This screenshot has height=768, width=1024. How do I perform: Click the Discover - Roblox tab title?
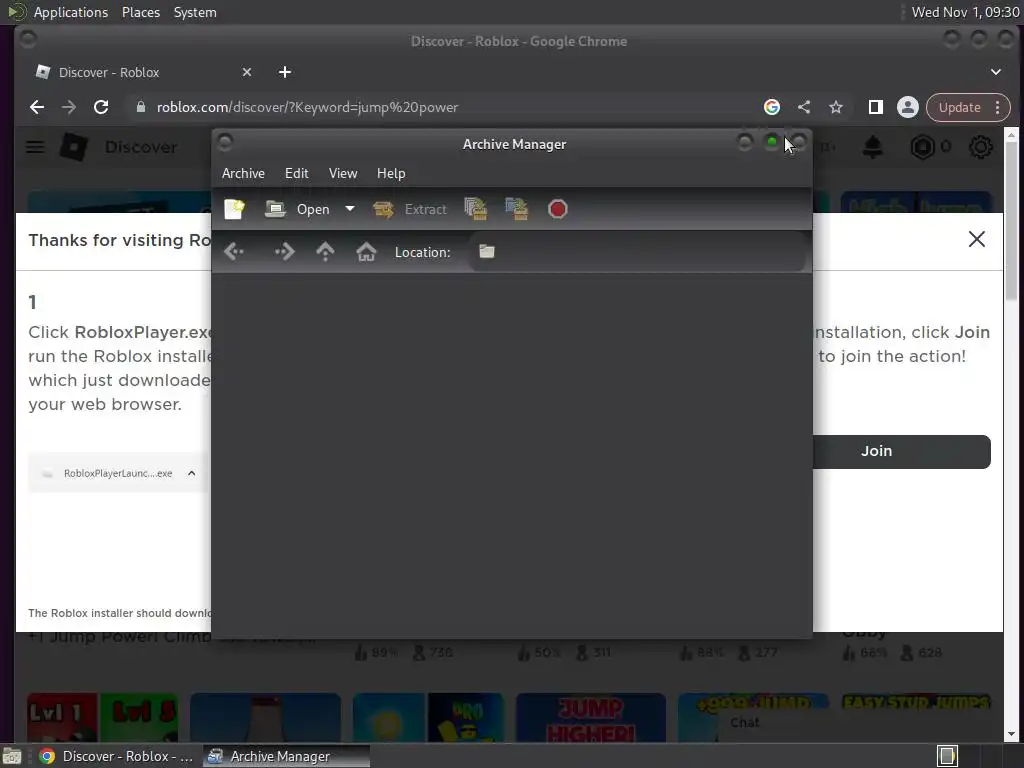pos(109,72)
